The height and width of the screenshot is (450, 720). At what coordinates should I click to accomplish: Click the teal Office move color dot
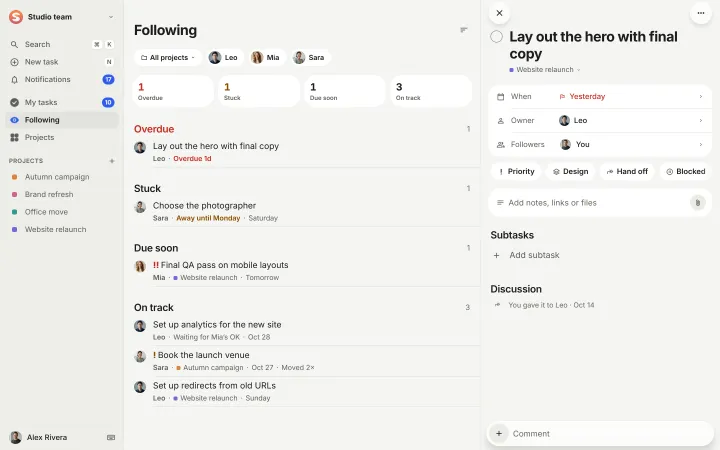[14, 212]
